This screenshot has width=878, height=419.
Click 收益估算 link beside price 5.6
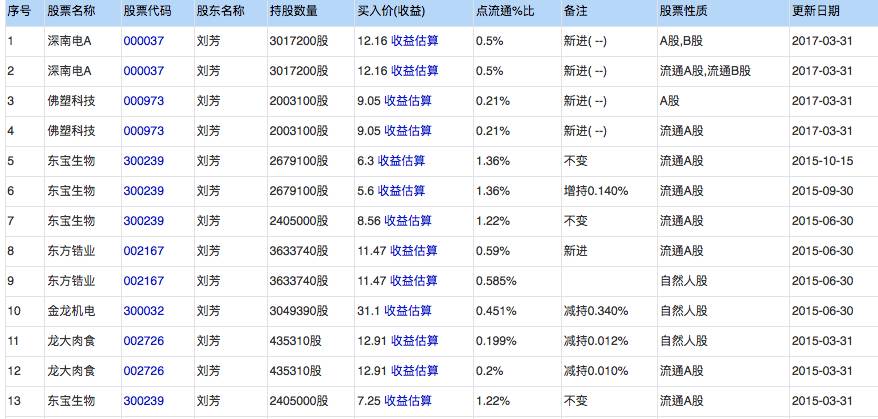pos(401,191)
